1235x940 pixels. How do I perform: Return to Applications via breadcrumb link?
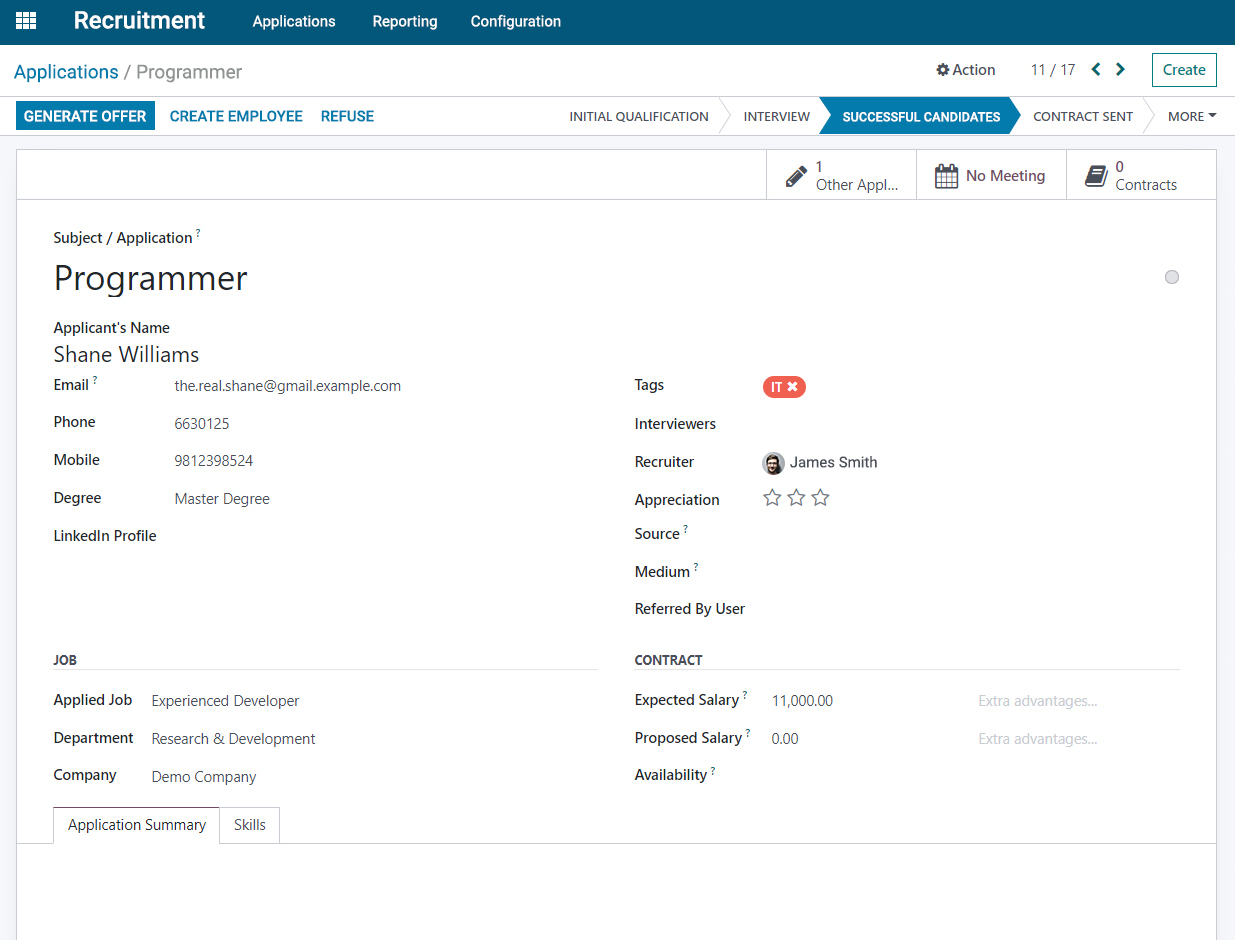click(x=66, y=71)
